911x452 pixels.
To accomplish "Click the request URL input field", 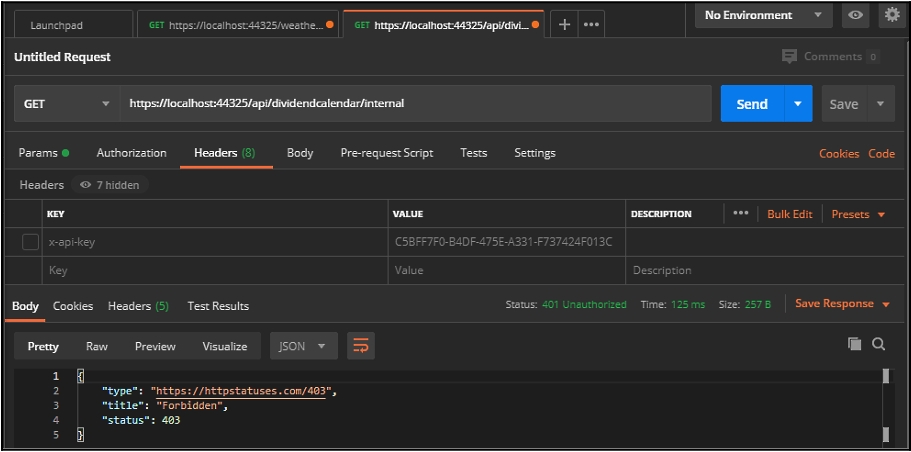I will pyautogui.click(x=415, y=103).
